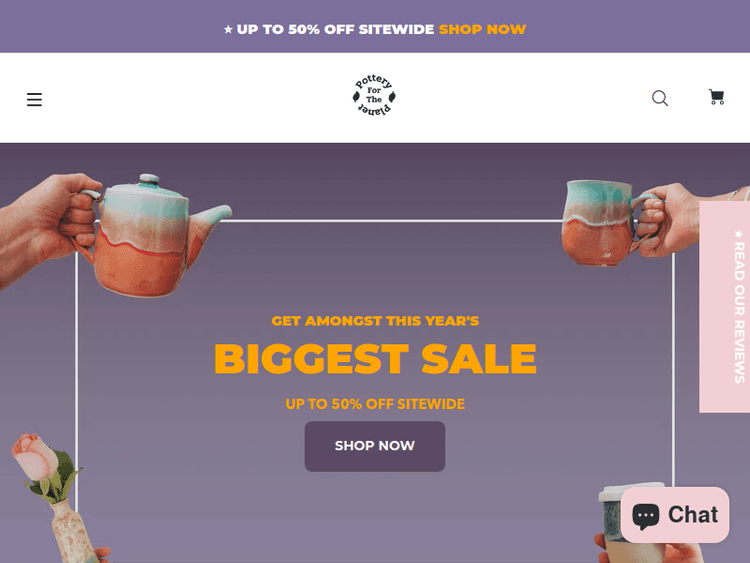Image resolution: width=750 pixels, height=563 pixels.
Task: Click the chat speech bubble icon
Action: (646, 516)
